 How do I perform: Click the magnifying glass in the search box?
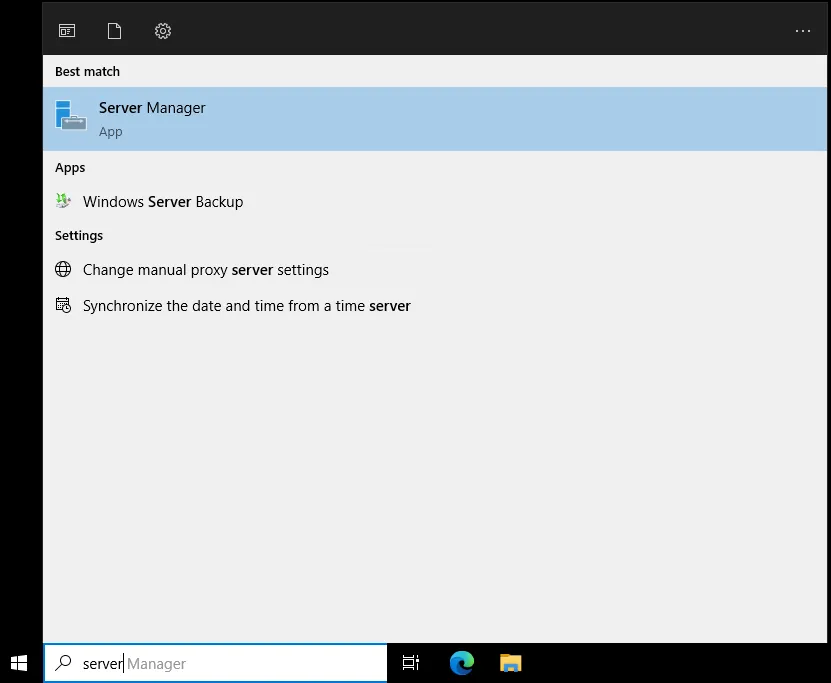62,663
